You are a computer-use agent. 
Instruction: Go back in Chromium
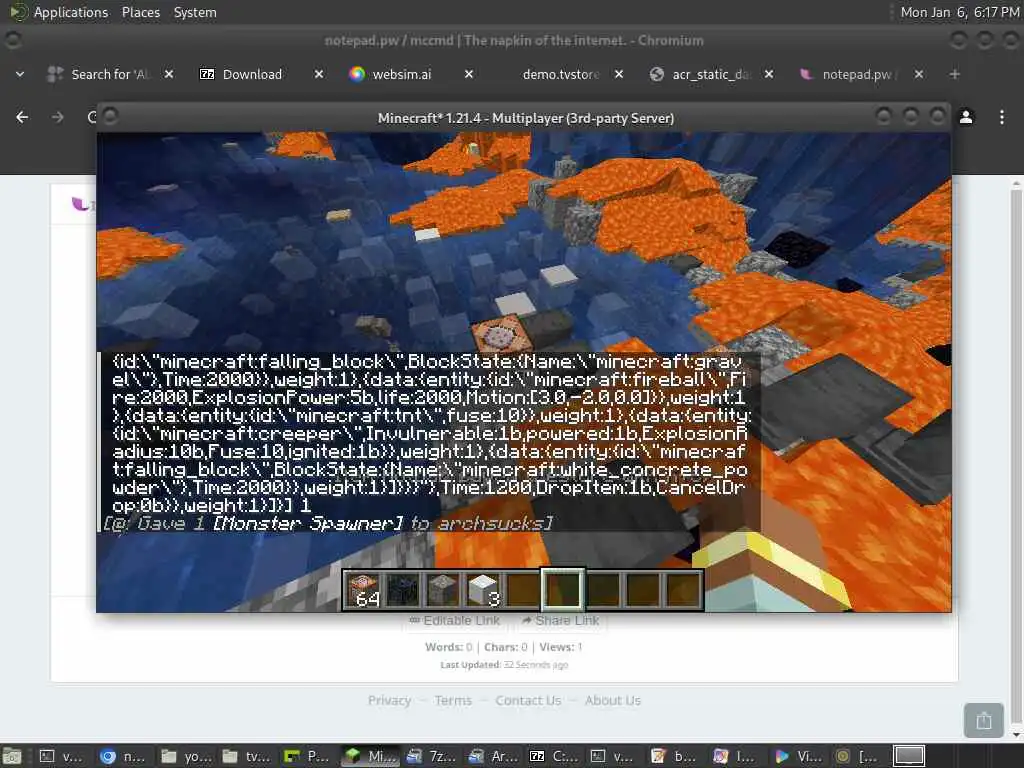[x=22, y=117]
